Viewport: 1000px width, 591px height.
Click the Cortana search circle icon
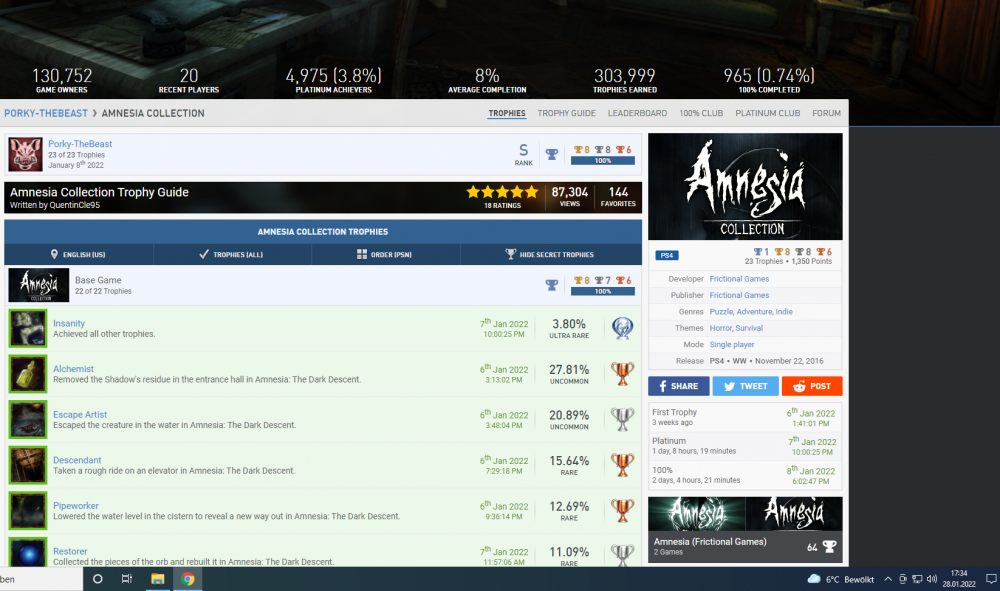[x=97, y=579]
